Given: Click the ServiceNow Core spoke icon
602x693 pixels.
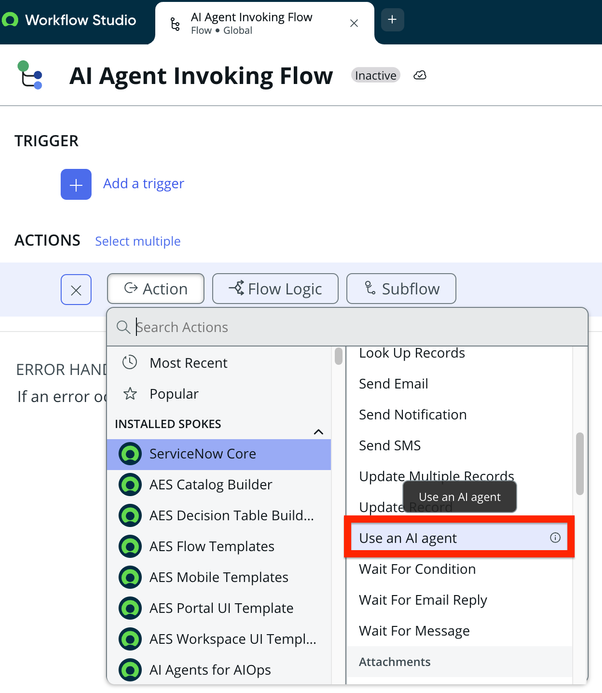Looking at the screenshot, I should click(x=130, y=454).
